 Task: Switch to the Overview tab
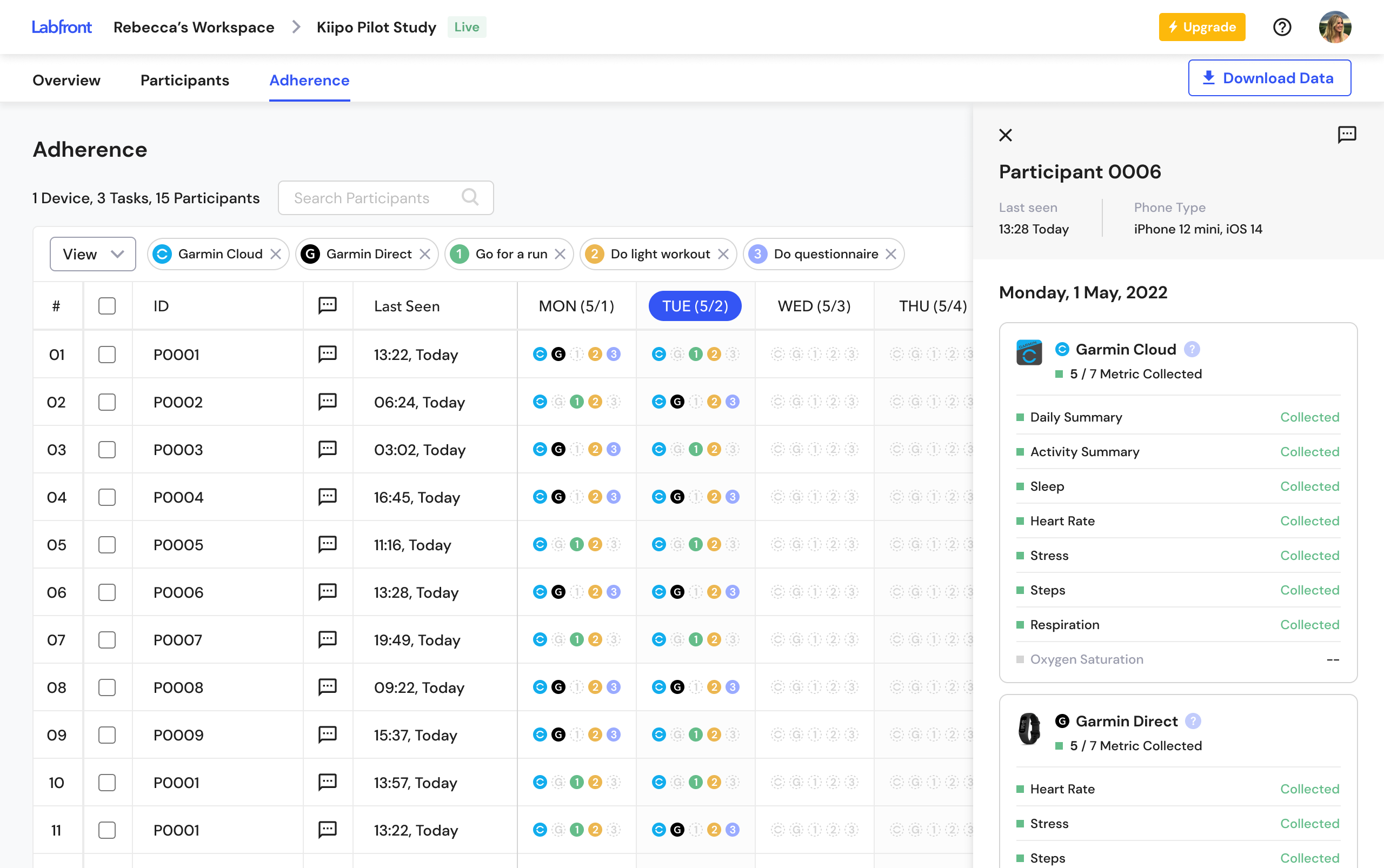66,80
